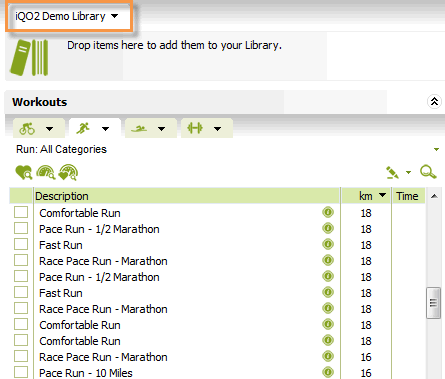Open info icon of first Race Pace Run - Marathon
Screen dimensions: 445x379
pyautogui.click(x=328, y=260)
